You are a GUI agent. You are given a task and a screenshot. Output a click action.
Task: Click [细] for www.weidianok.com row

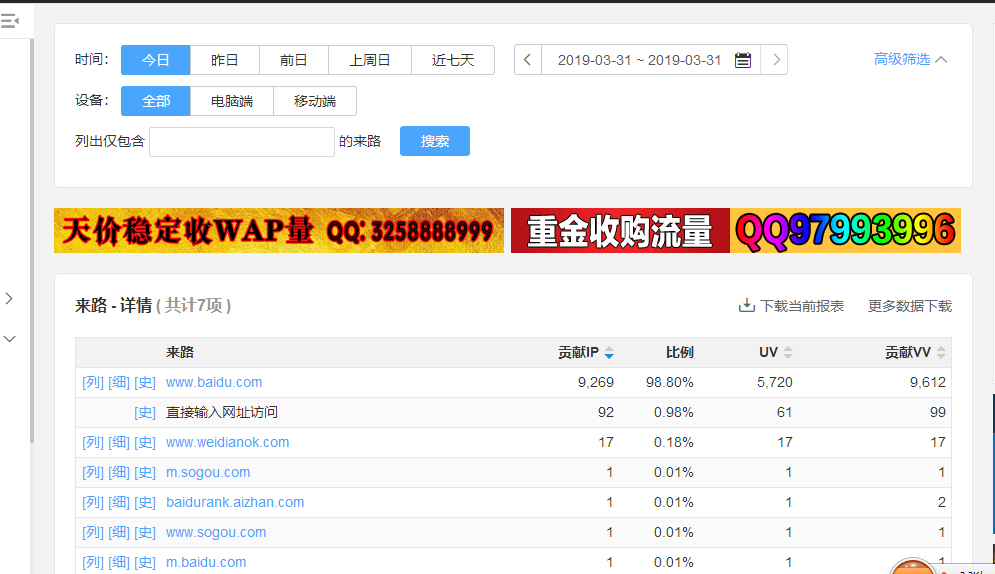119,442
